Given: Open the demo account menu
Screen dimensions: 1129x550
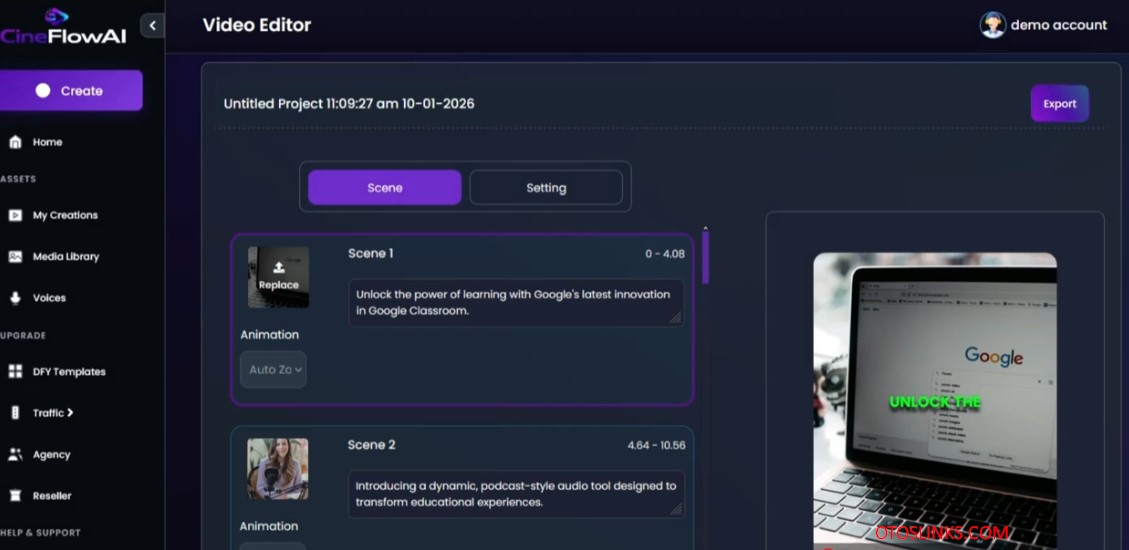Looking at the screenshot, I should pos(1043,25).
